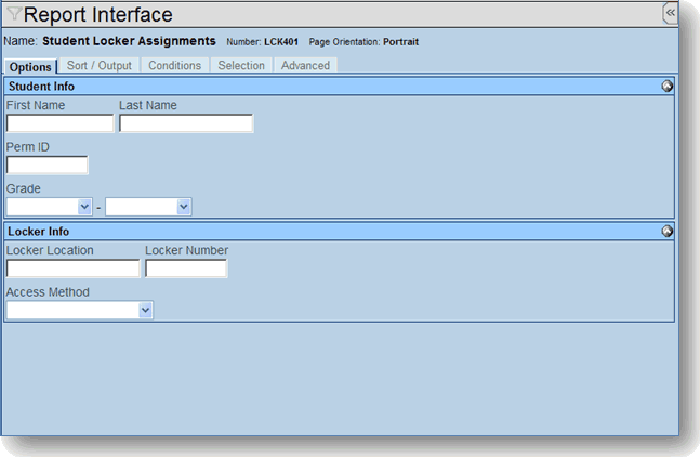The height and width of the screenshot is (457, 700).
Task: Collapse the Locker Info section with its round icon
Action: pyautogui.click(x=667, y=231)
